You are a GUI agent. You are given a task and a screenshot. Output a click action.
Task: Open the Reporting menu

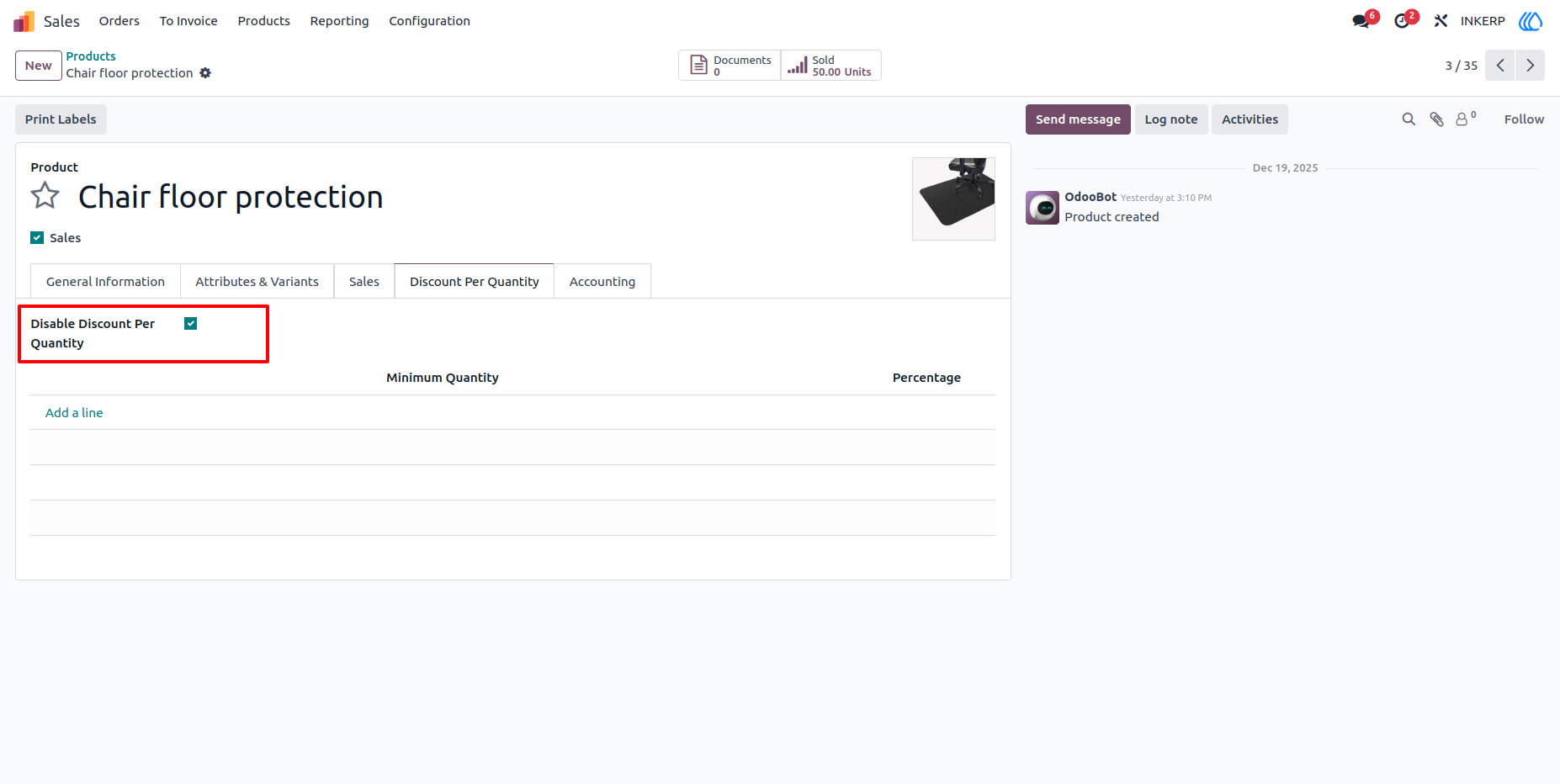tap(339, 21)
